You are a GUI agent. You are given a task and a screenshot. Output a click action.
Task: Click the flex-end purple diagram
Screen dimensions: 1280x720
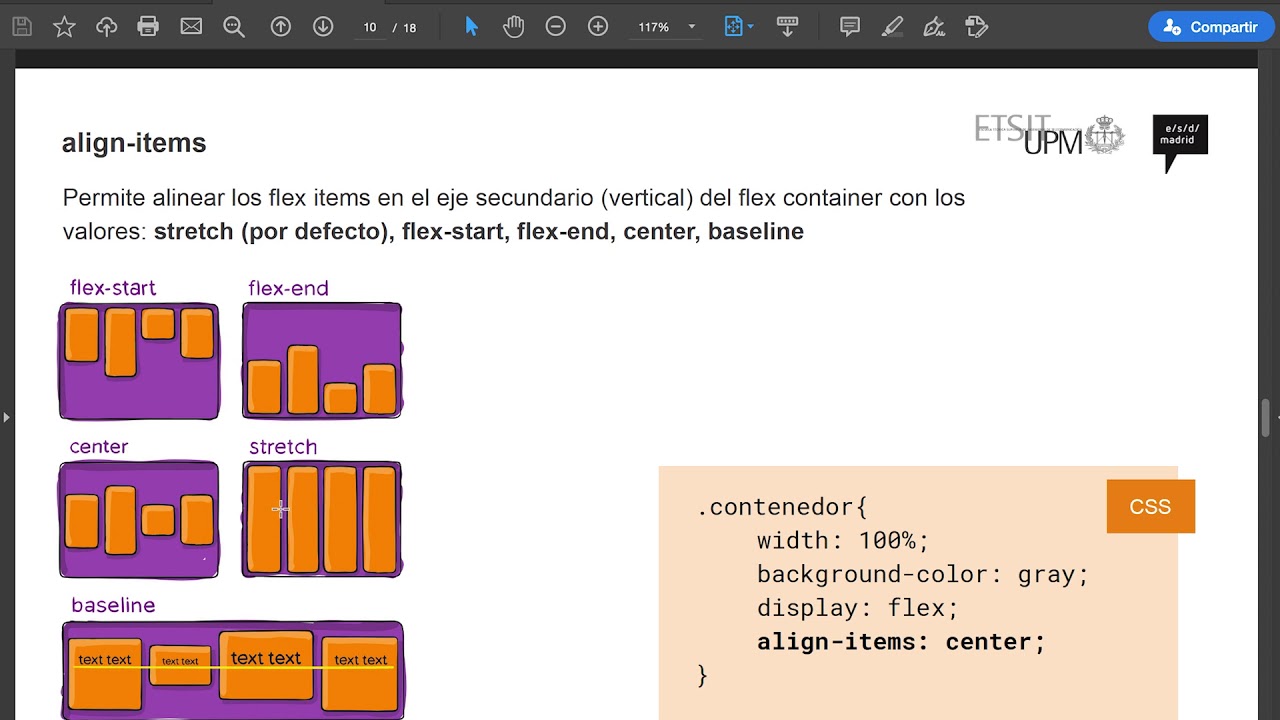click(322, 361)
